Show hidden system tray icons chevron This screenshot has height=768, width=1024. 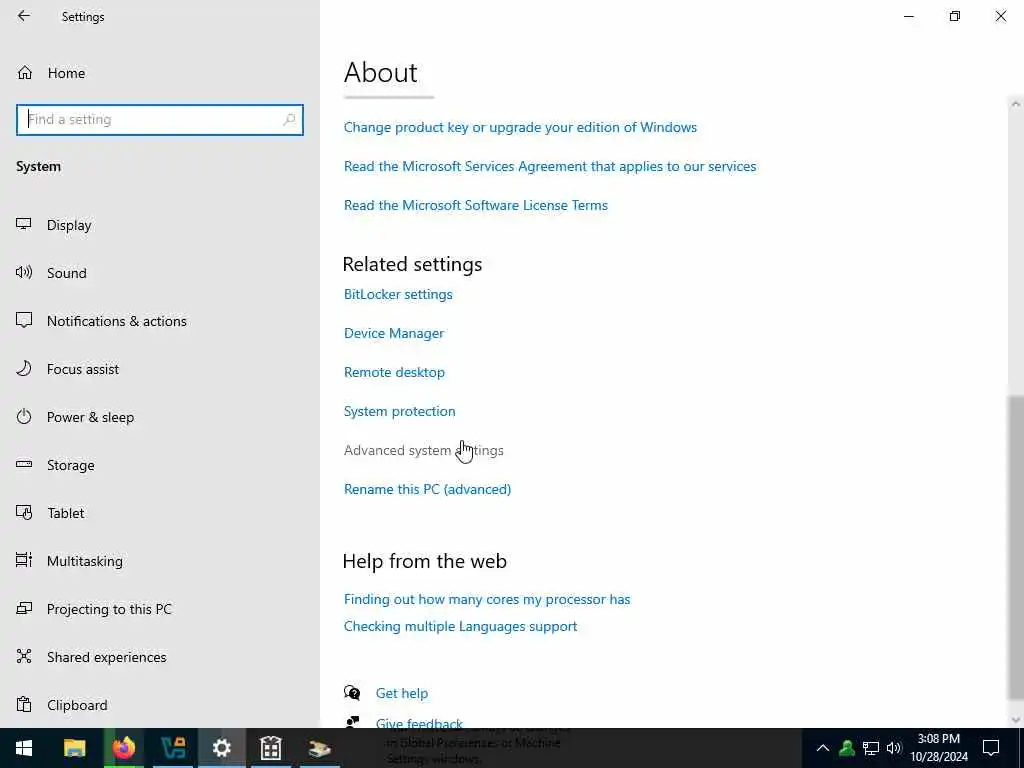tap(822, 748)
